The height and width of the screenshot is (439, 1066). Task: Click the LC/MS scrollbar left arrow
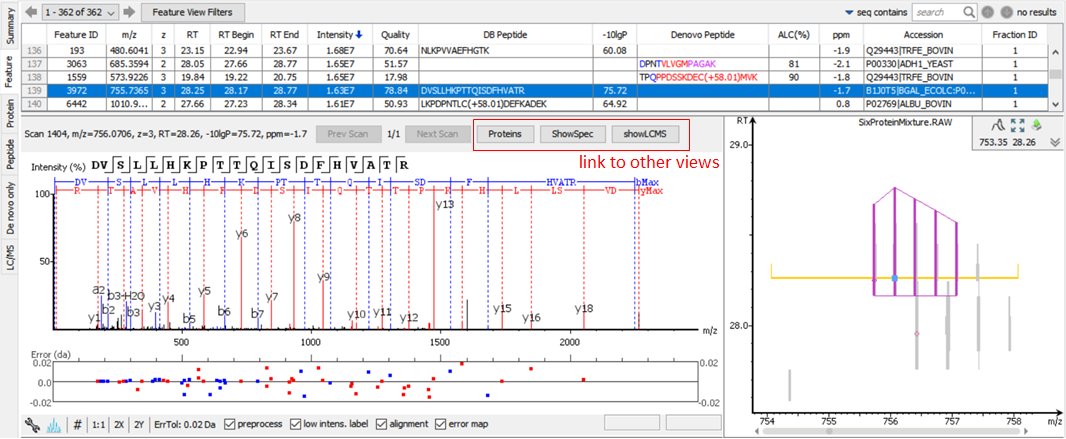coord(759,431)
